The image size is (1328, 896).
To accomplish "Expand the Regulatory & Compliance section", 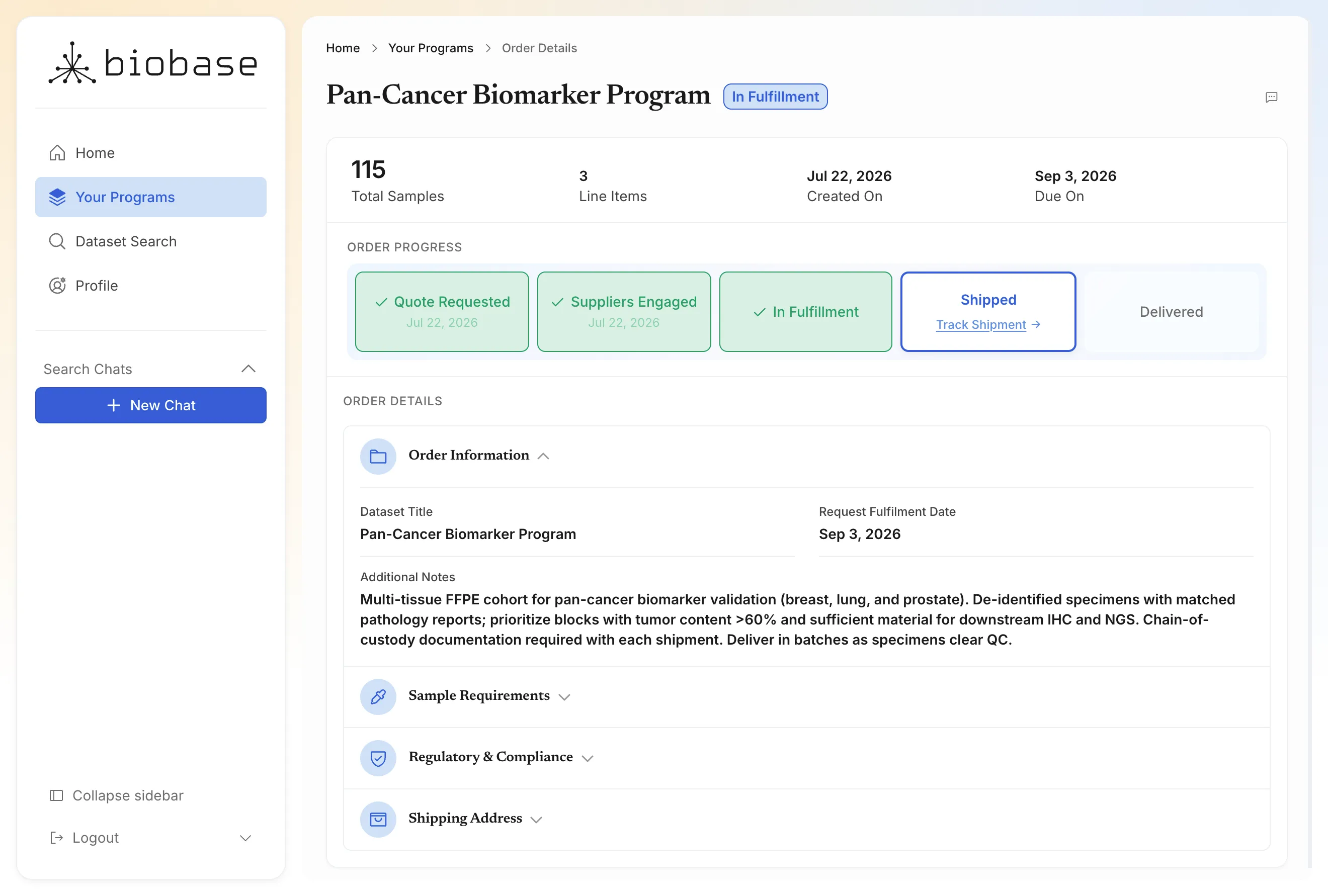I will click(588, 758).
